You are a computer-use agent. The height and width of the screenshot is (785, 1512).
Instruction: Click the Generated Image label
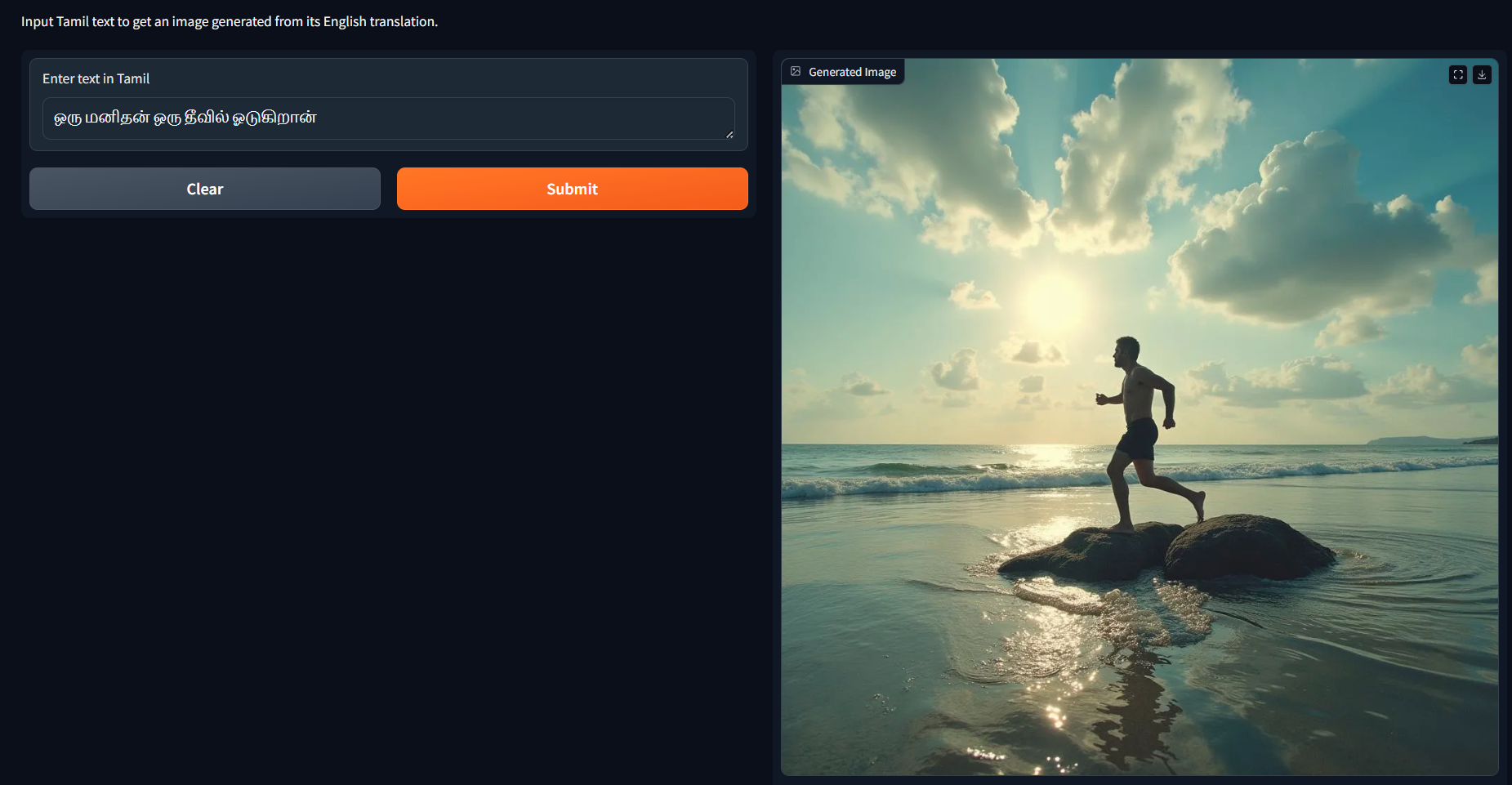click(x=852, y=71)
